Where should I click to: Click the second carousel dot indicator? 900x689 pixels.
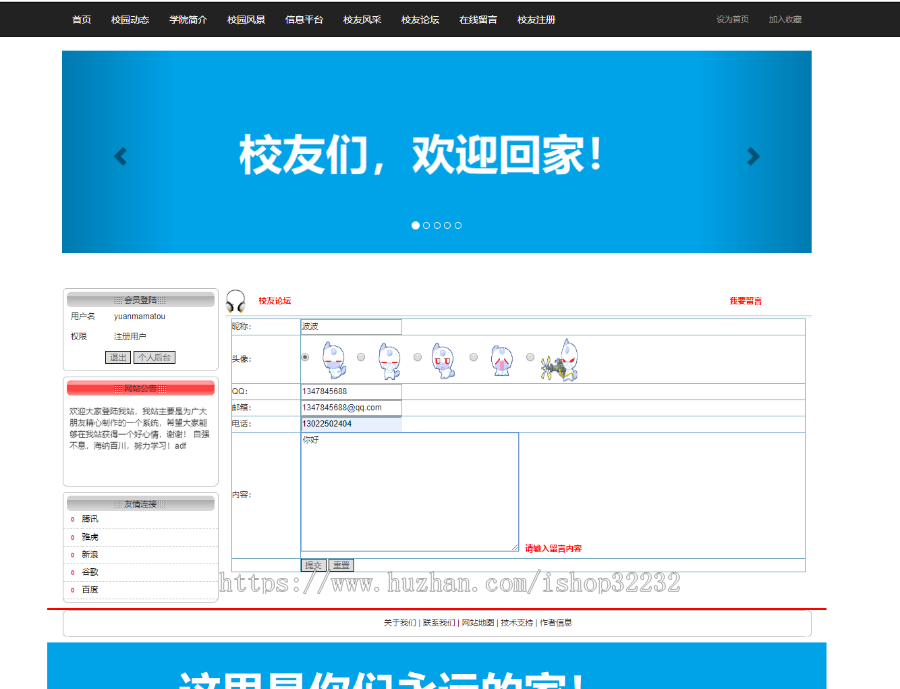[426, 225]
